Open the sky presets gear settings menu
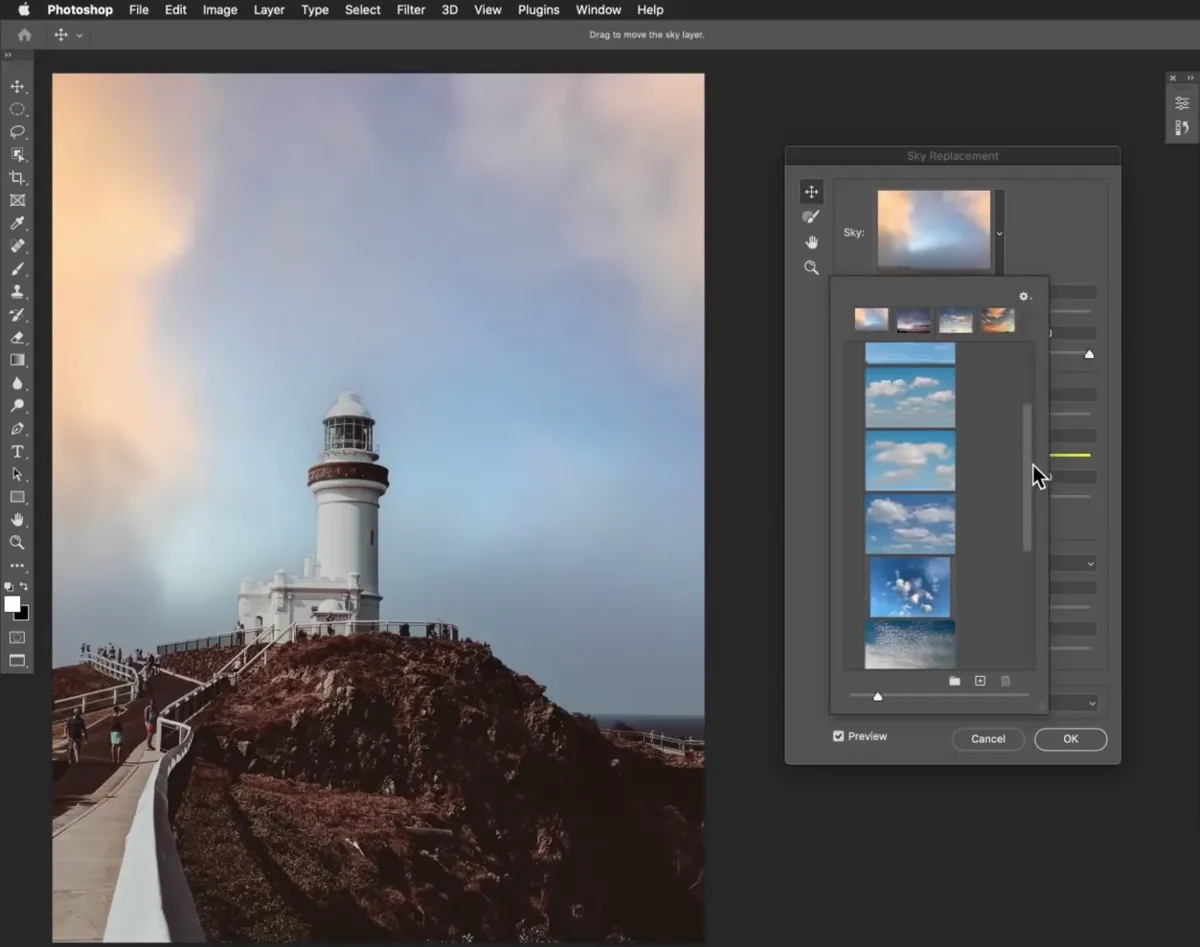Image resolution: width=1200 pixels, height=947 pixels. 1024,296
